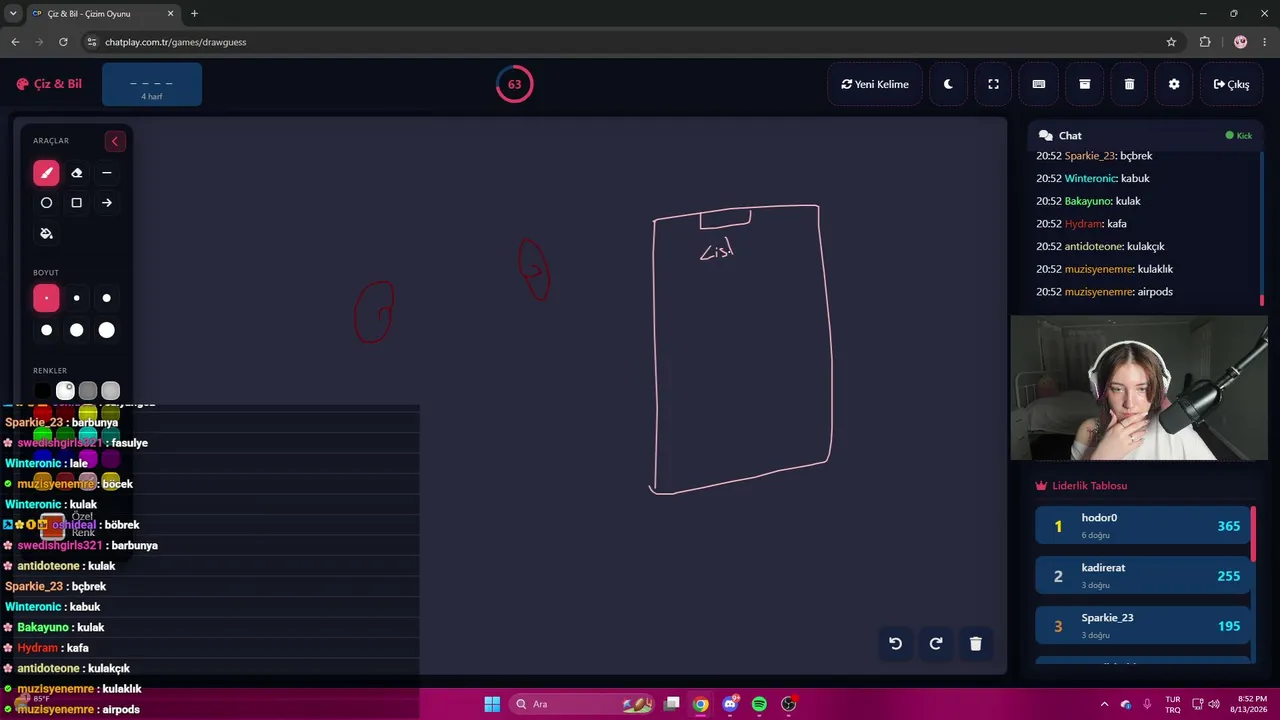The height and width of the screenshot is (720, 1280).
Task: Redo the drawing stroke
Action: [936, 644]
